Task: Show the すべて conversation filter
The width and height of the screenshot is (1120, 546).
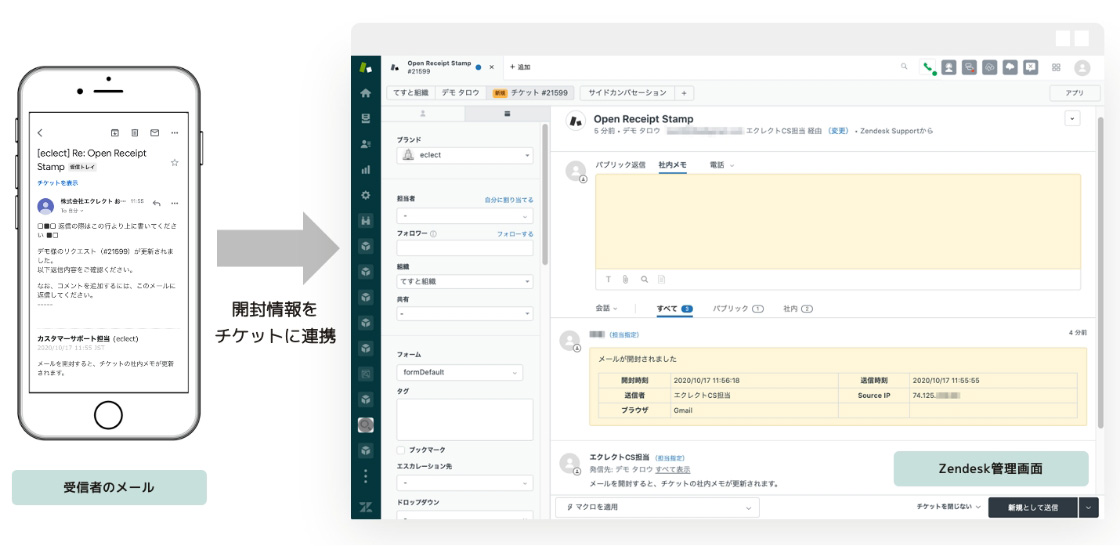Action: pyautogui.click(x=674, y=309)
